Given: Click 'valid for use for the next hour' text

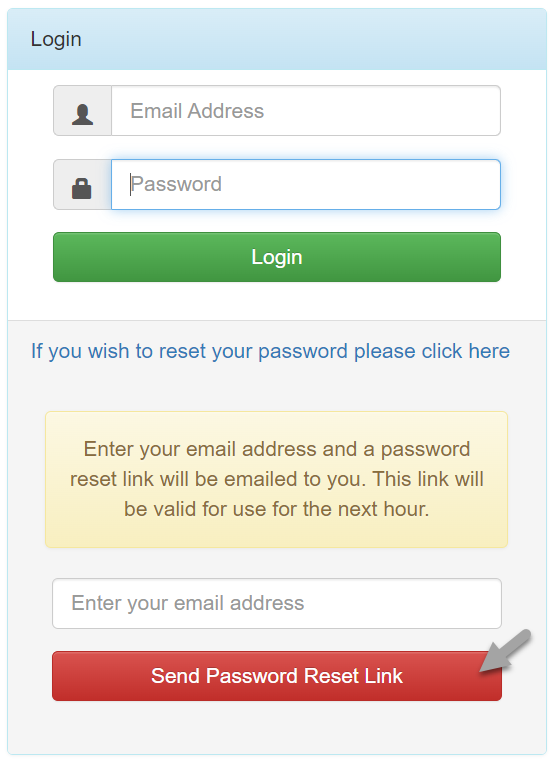Looking at the screenshot, I should (x=291, y=509).
